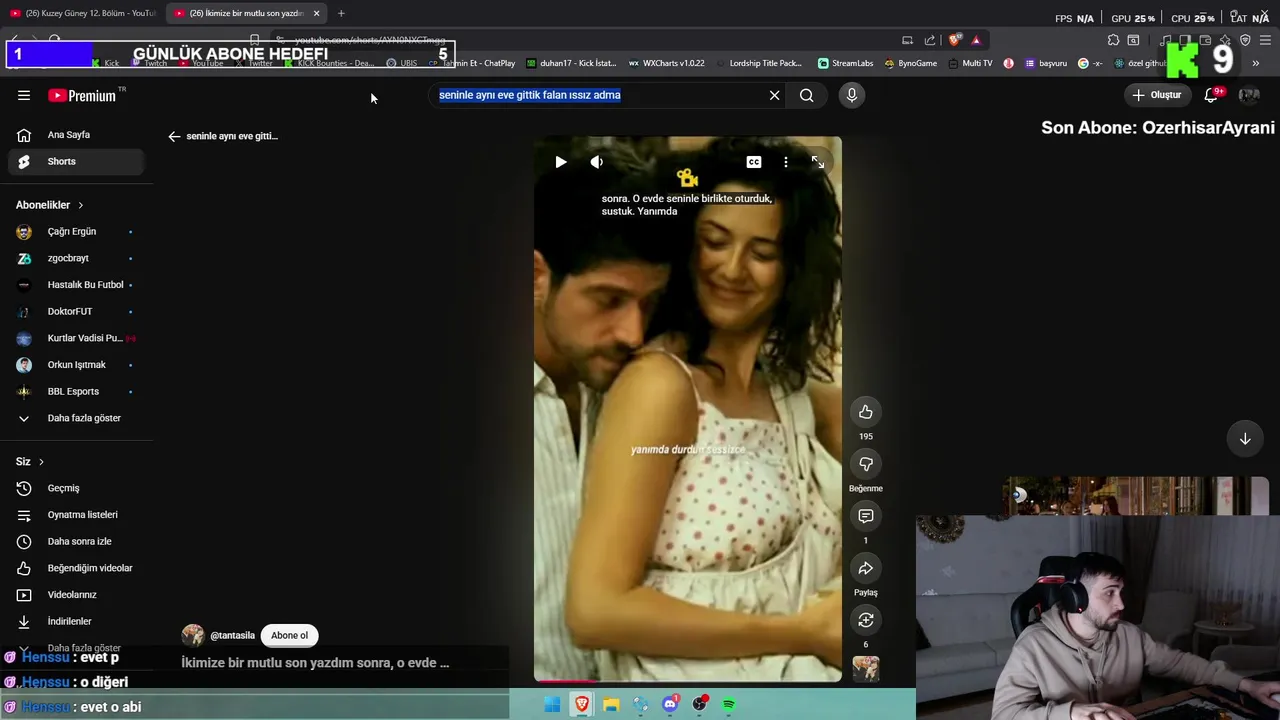Start voice search with microphone
This screenshot has height=720, width=1280.
pos(851,95)
